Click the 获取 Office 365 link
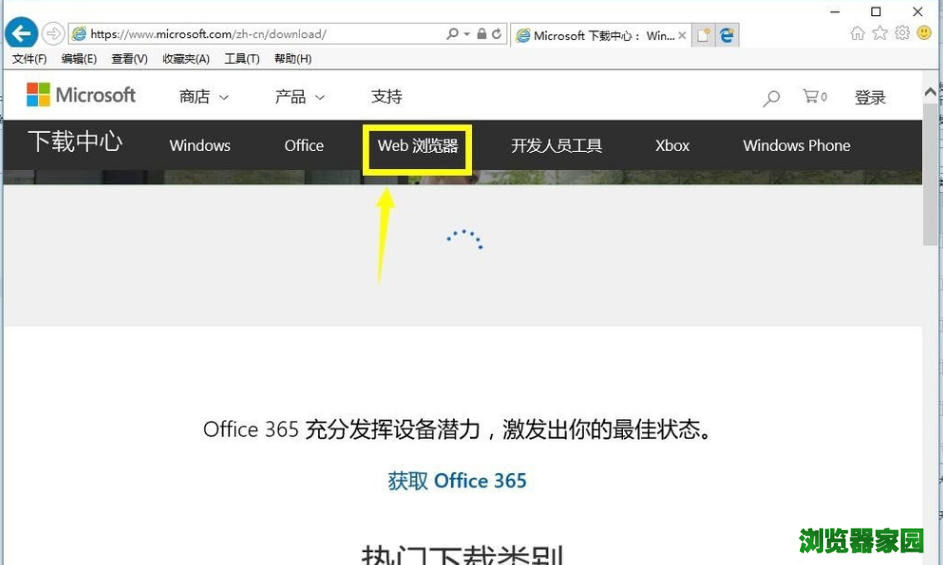The image size is (943, 565). pyautogui.click(x=457, y=481)
